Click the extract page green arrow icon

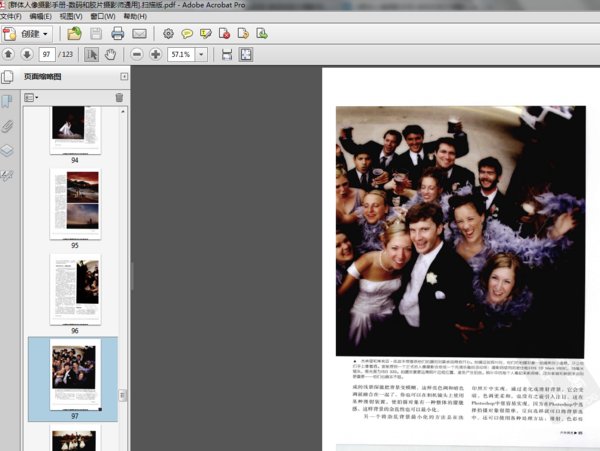coord(262,34)
